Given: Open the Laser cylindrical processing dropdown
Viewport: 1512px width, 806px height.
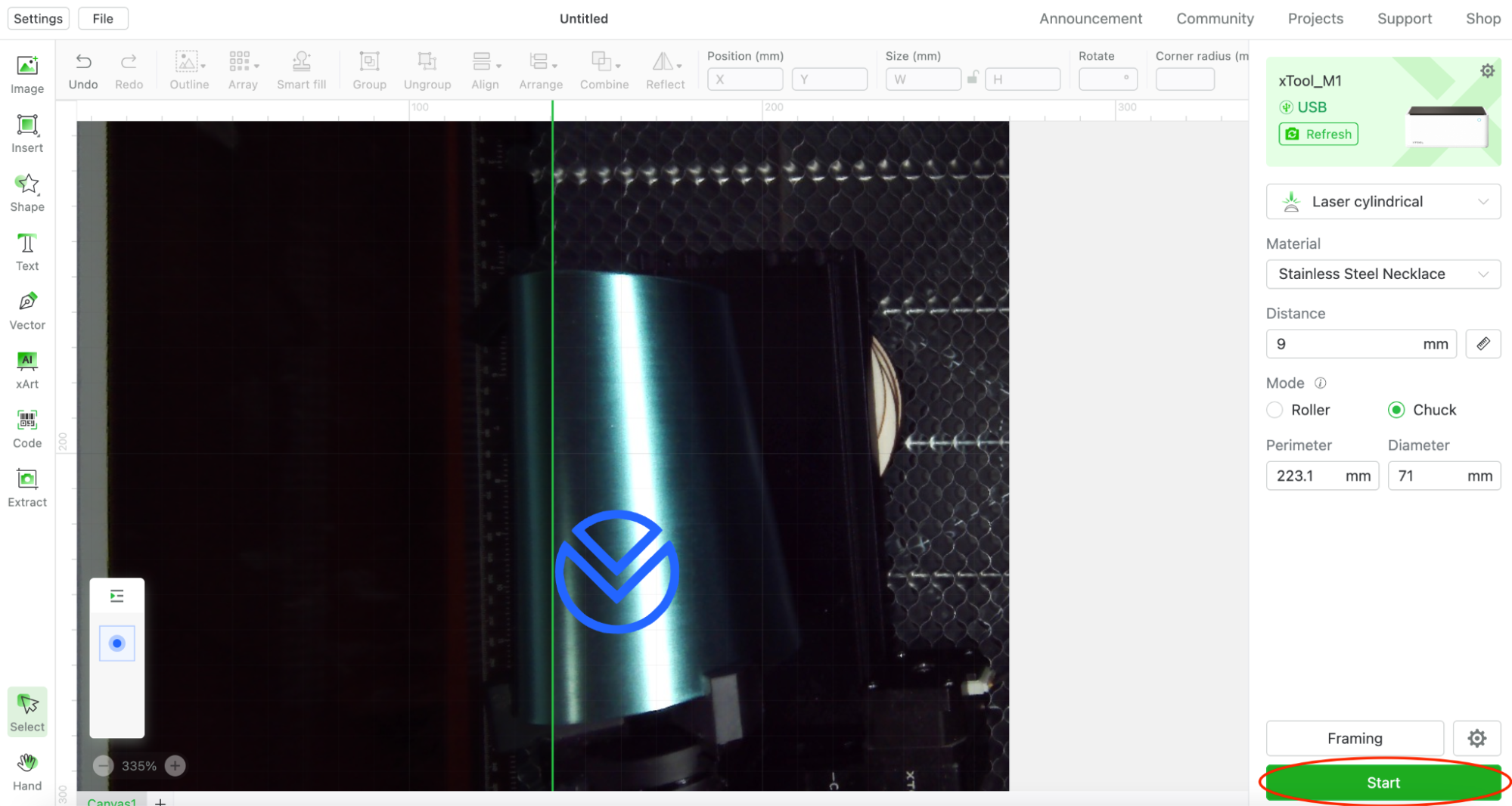Looking at the screenshot, I should [x=1383, y=201].
